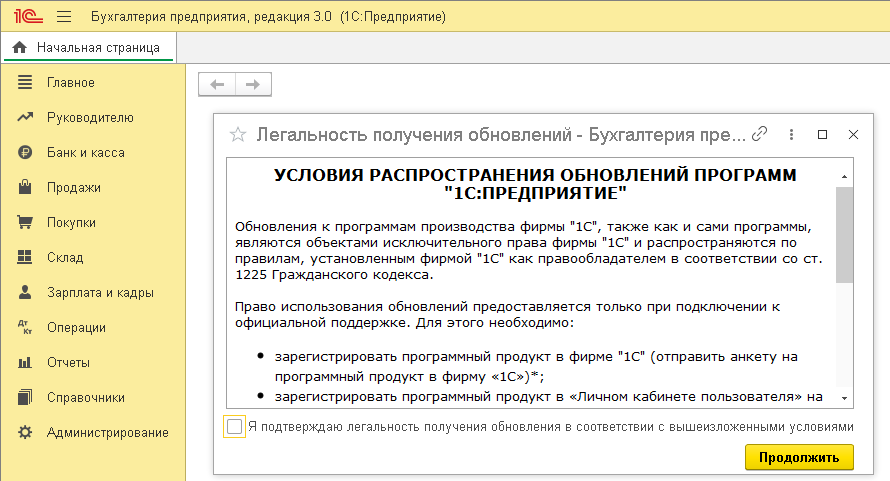Click the license text scrollbar thumb

pyautogui.click(x=845, y=235)
